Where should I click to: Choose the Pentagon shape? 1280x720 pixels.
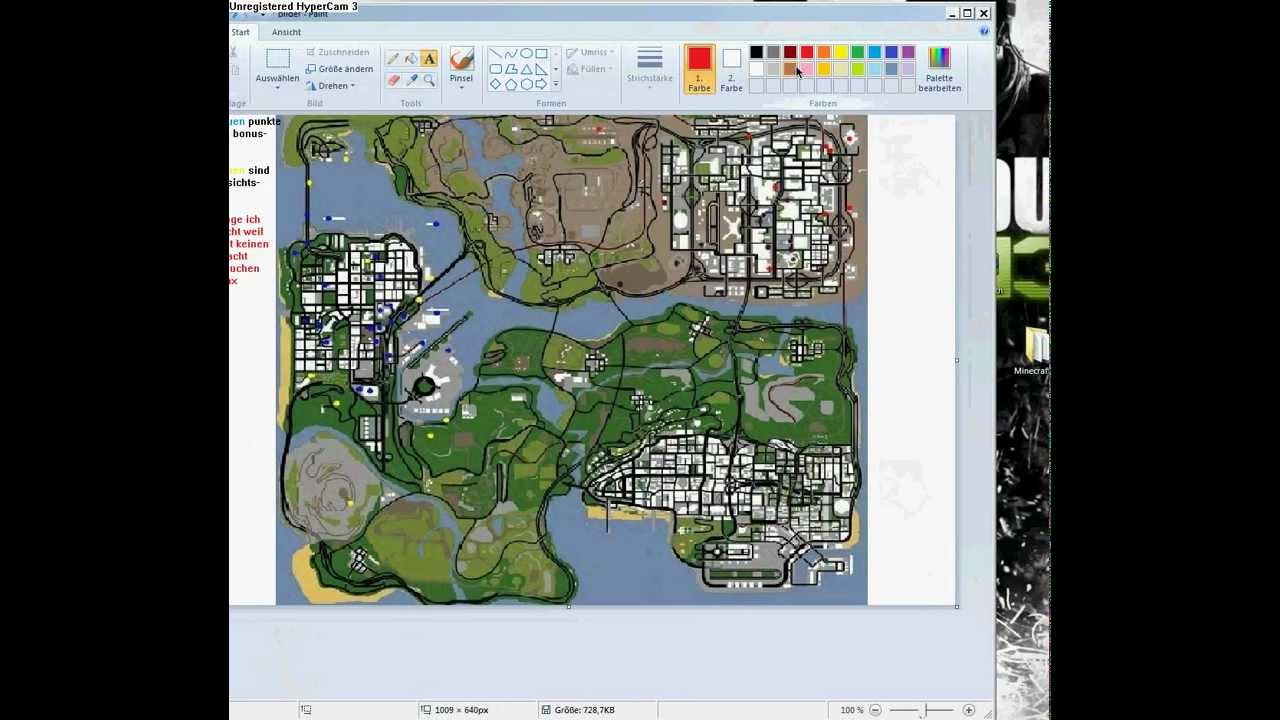click(511, 84)
